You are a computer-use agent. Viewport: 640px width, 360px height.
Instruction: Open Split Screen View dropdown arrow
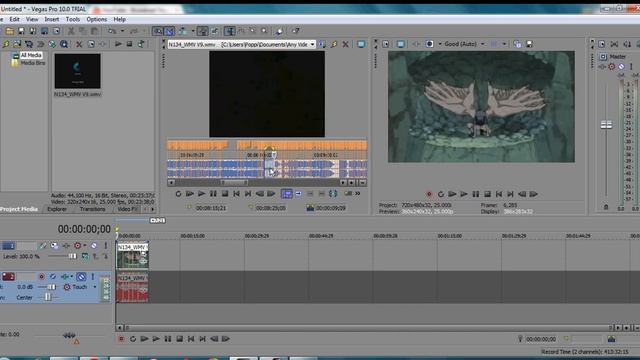click(x=440, y=44)
